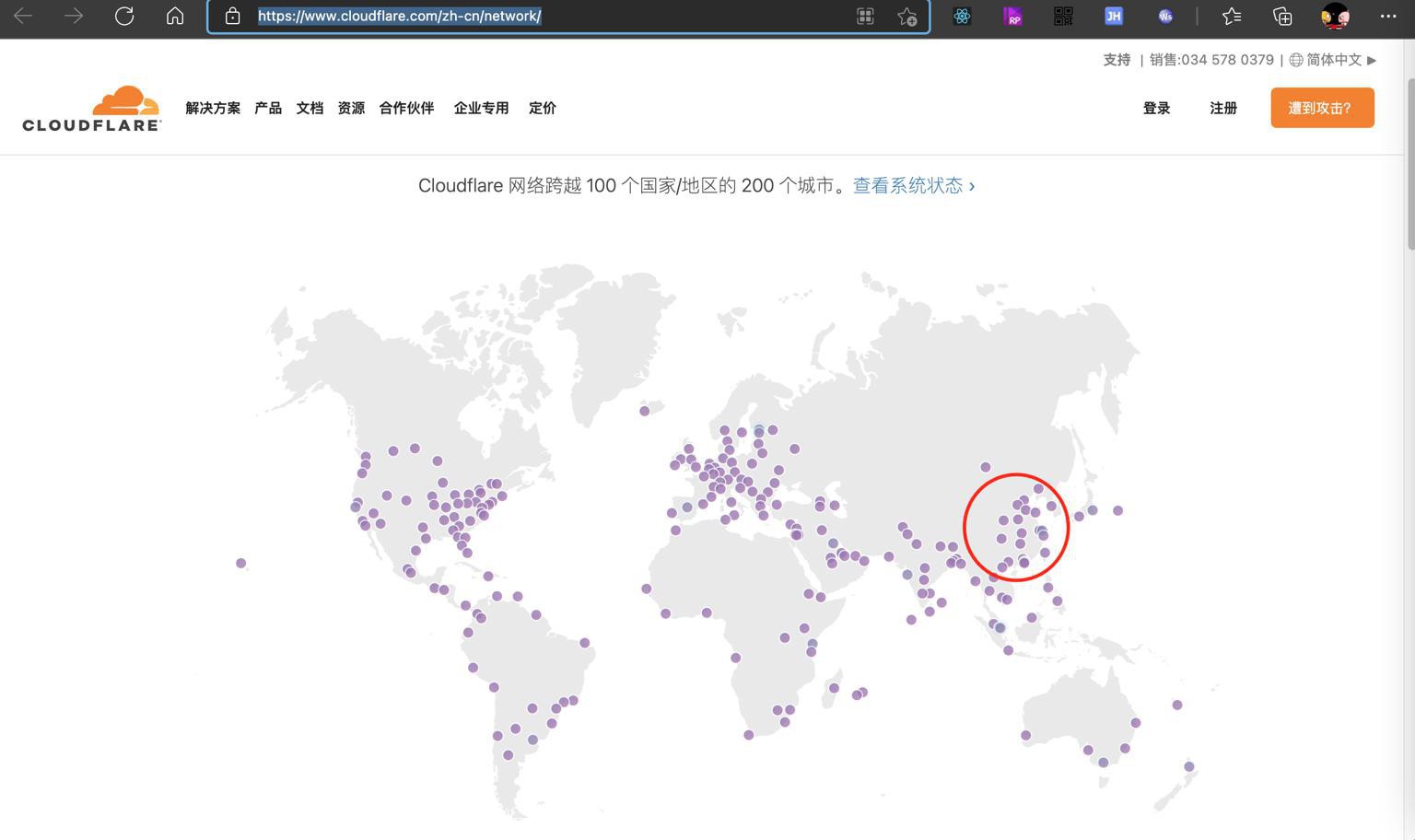1415x840 pixels.
Task: Open browser settings and more menu
Action: pos(1388,16)
